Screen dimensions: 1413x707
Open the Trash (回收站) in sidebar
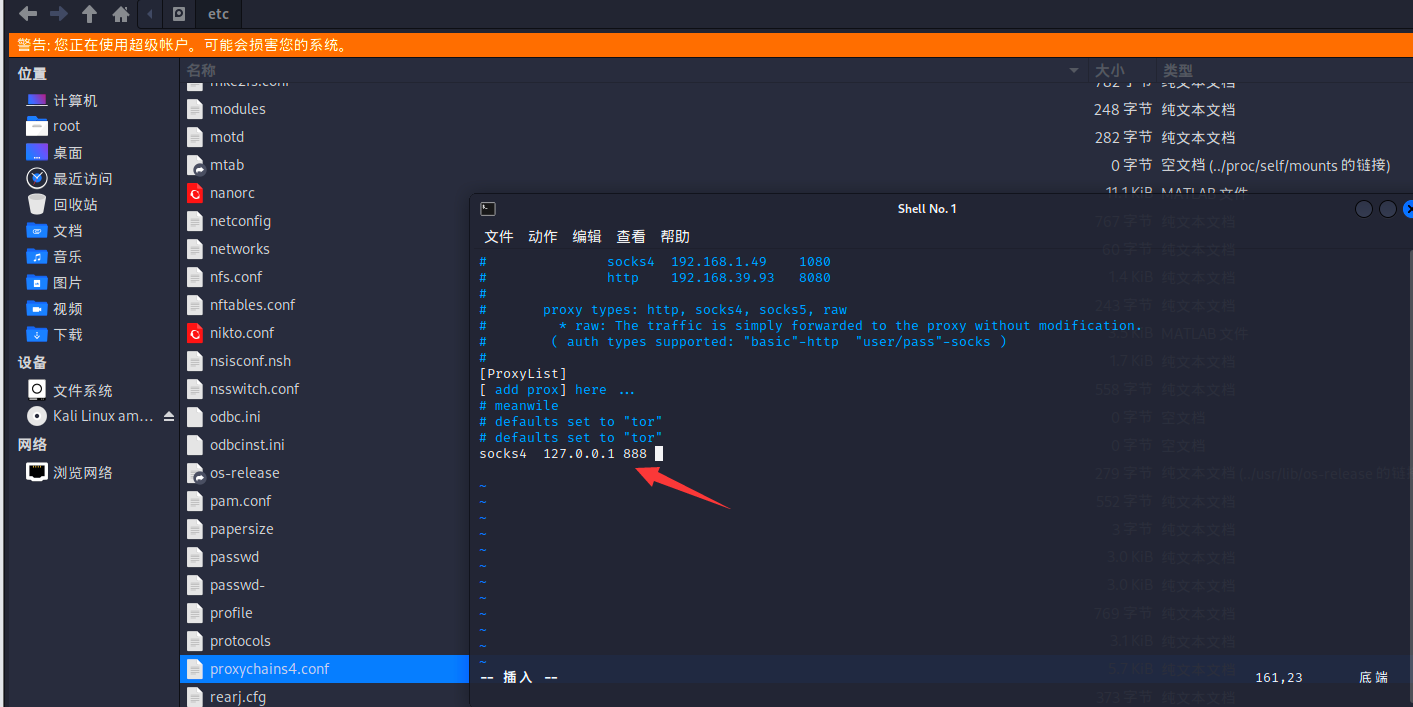click(x=75, y=205)
